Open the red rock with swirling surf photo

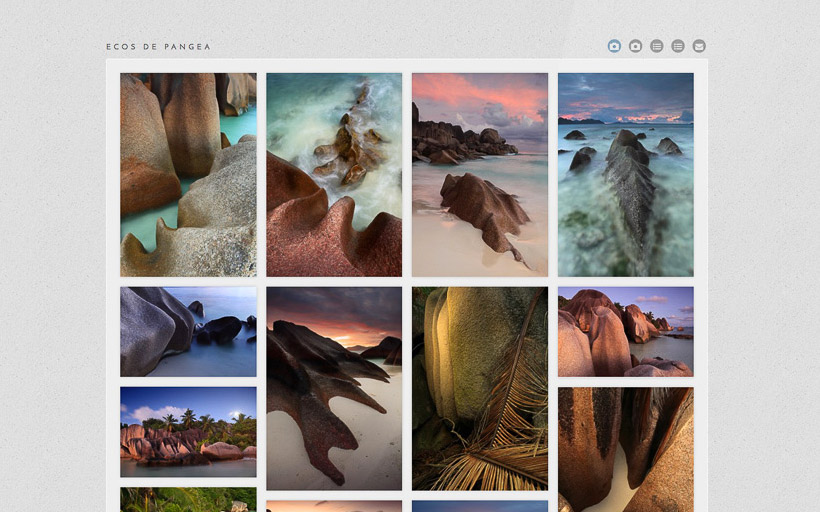click(334, 175)
